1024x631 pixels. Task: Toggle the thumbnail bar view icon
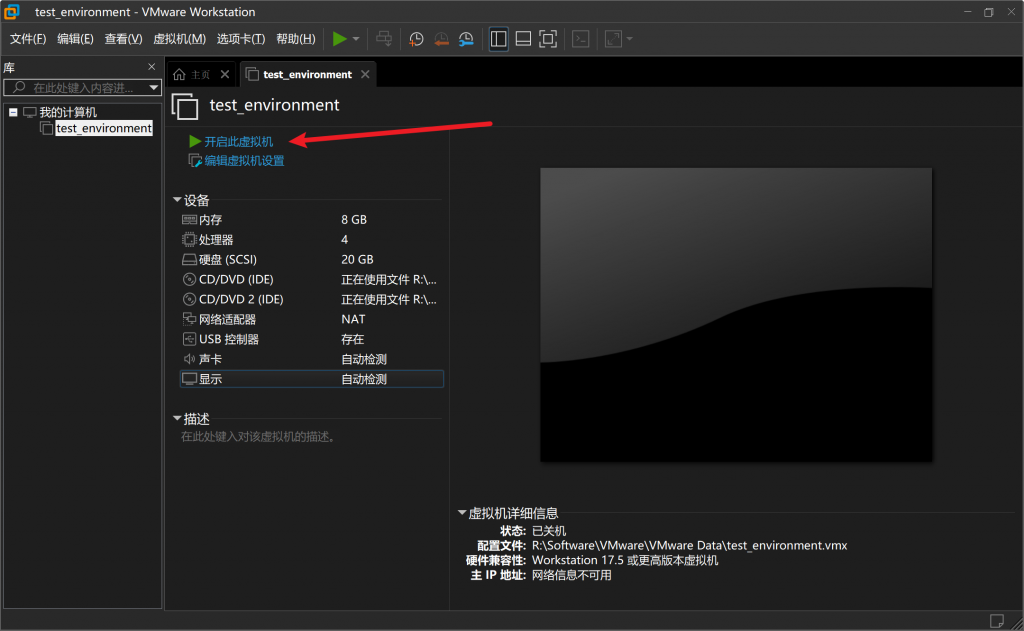(523, 39)
